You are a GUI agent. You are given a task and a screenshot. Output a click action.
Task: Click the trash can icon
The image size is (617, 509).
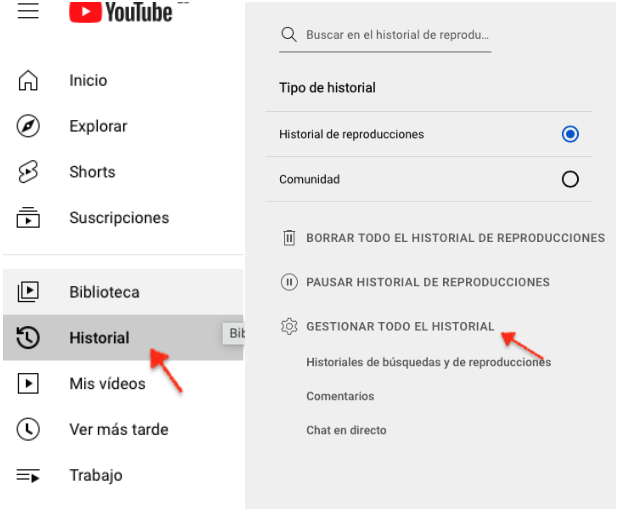tap(289, 238)
